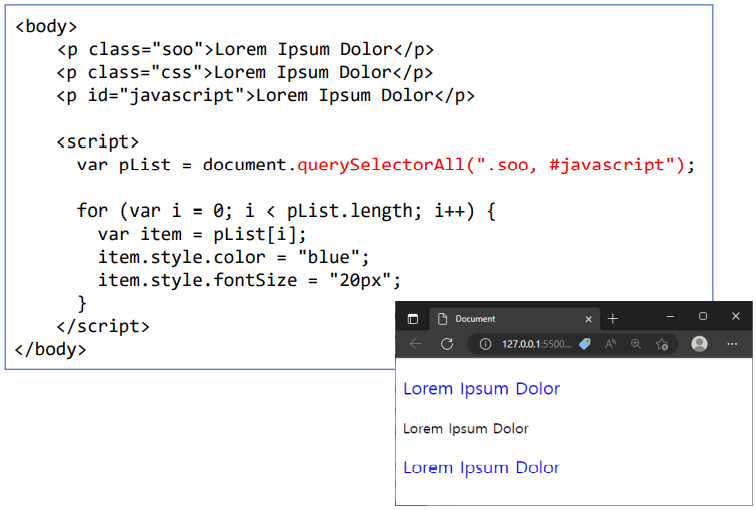The height and width of the screenshot is (510, 756).
Task: Go back using the browser back arrow
Action: 416,344
